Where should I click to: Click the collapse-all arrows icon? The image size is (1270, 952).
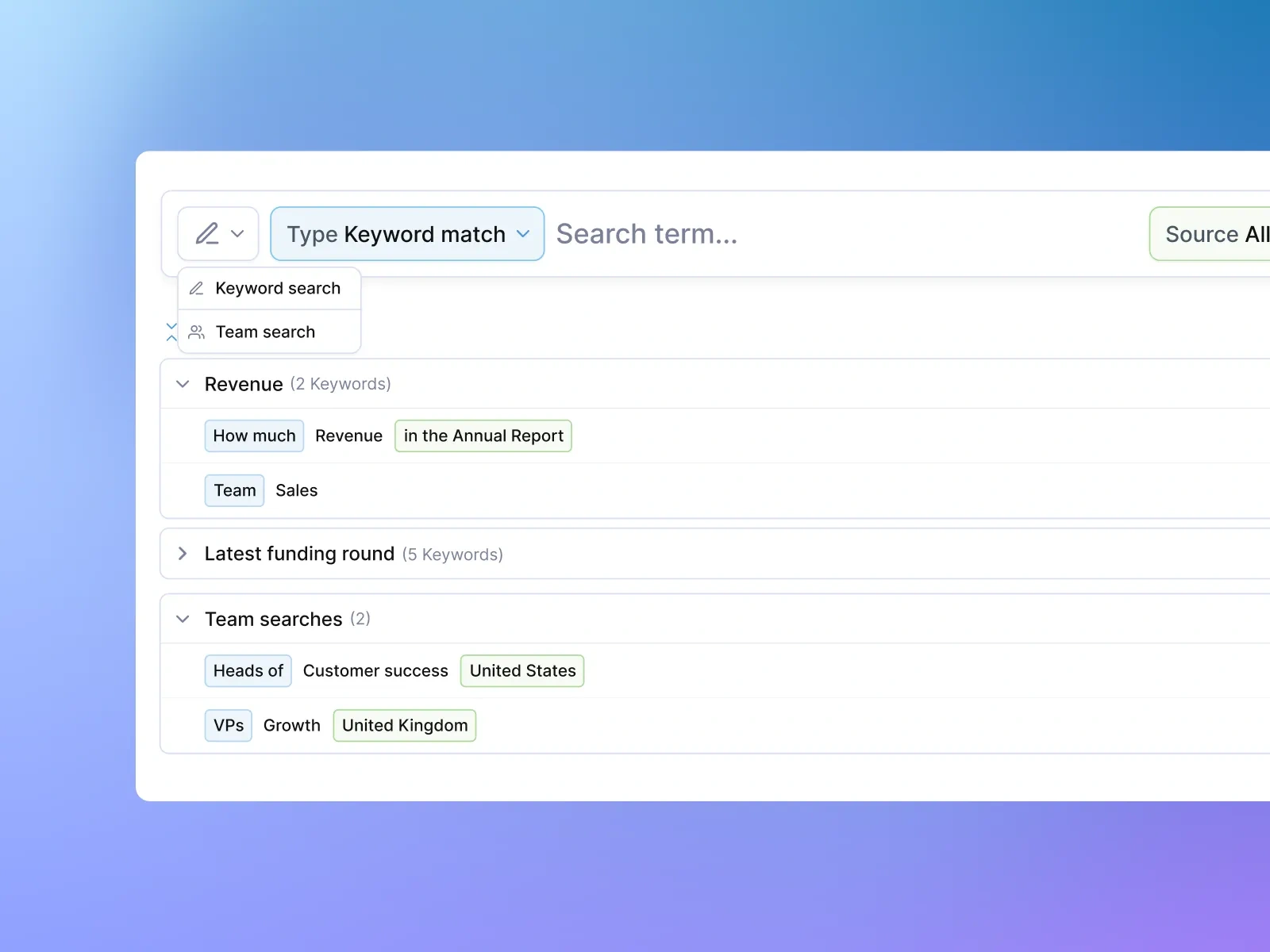click(x=171, y=332)
